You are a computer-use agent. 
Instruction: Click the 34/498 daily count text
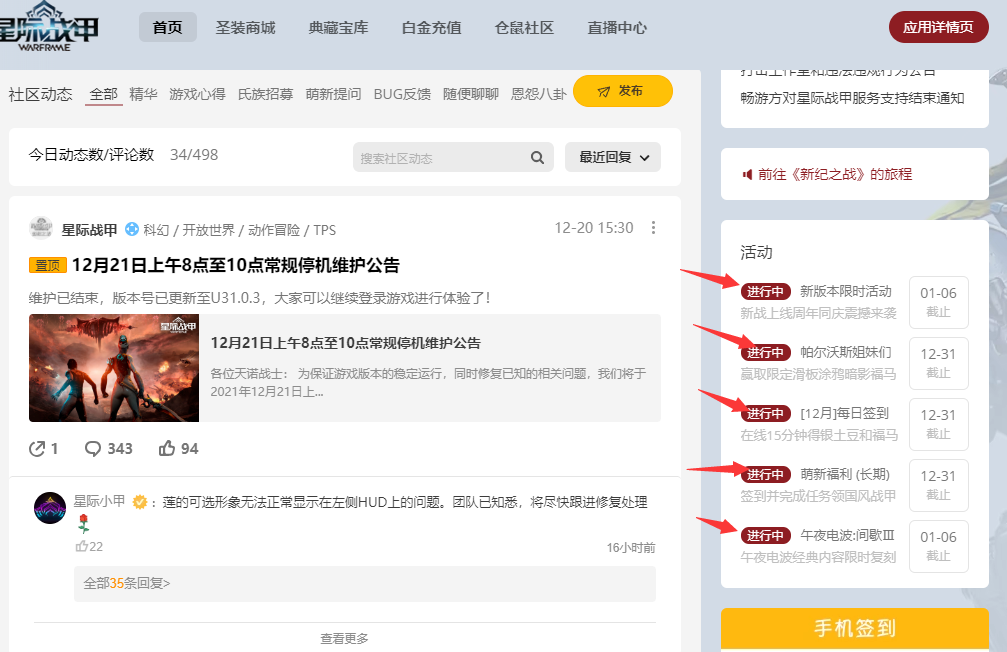194,155
